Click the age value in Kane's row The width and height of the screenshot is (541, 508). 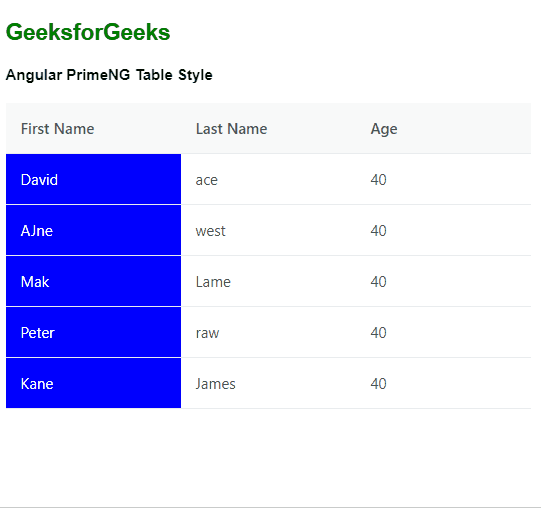click(x=443, y=383)
